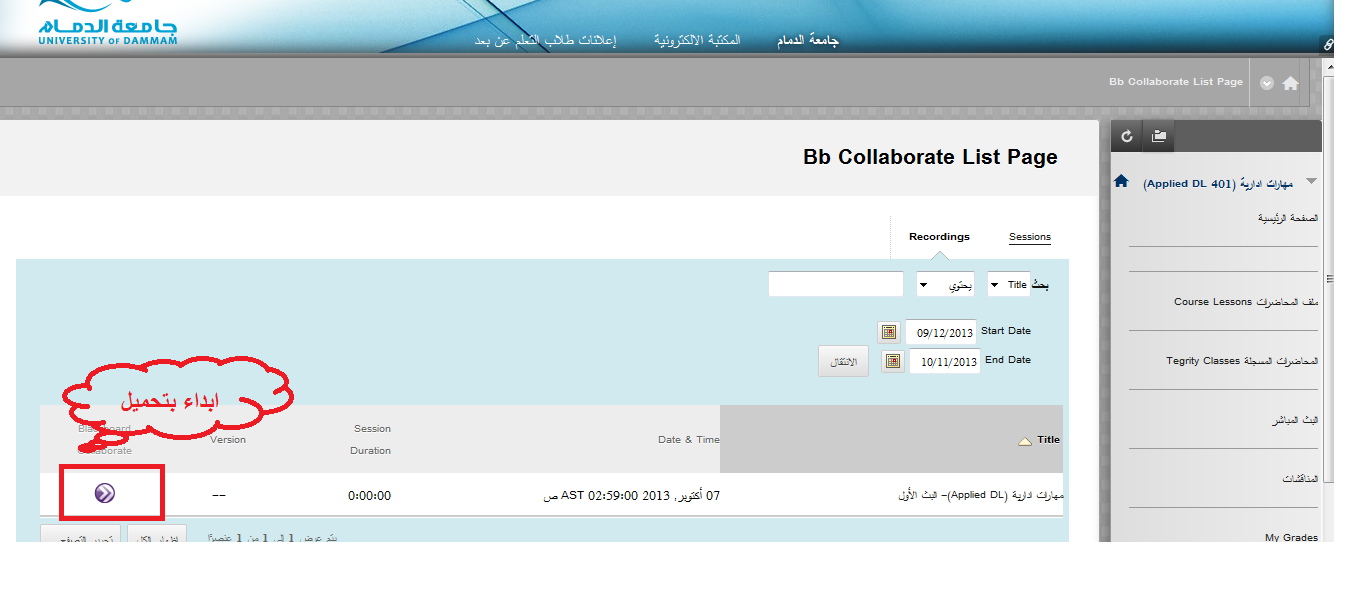The image size is (1360, 615).
Task: Open إعلانات طلاب التعلم عن بعد menu item
Action: (545, 41)
